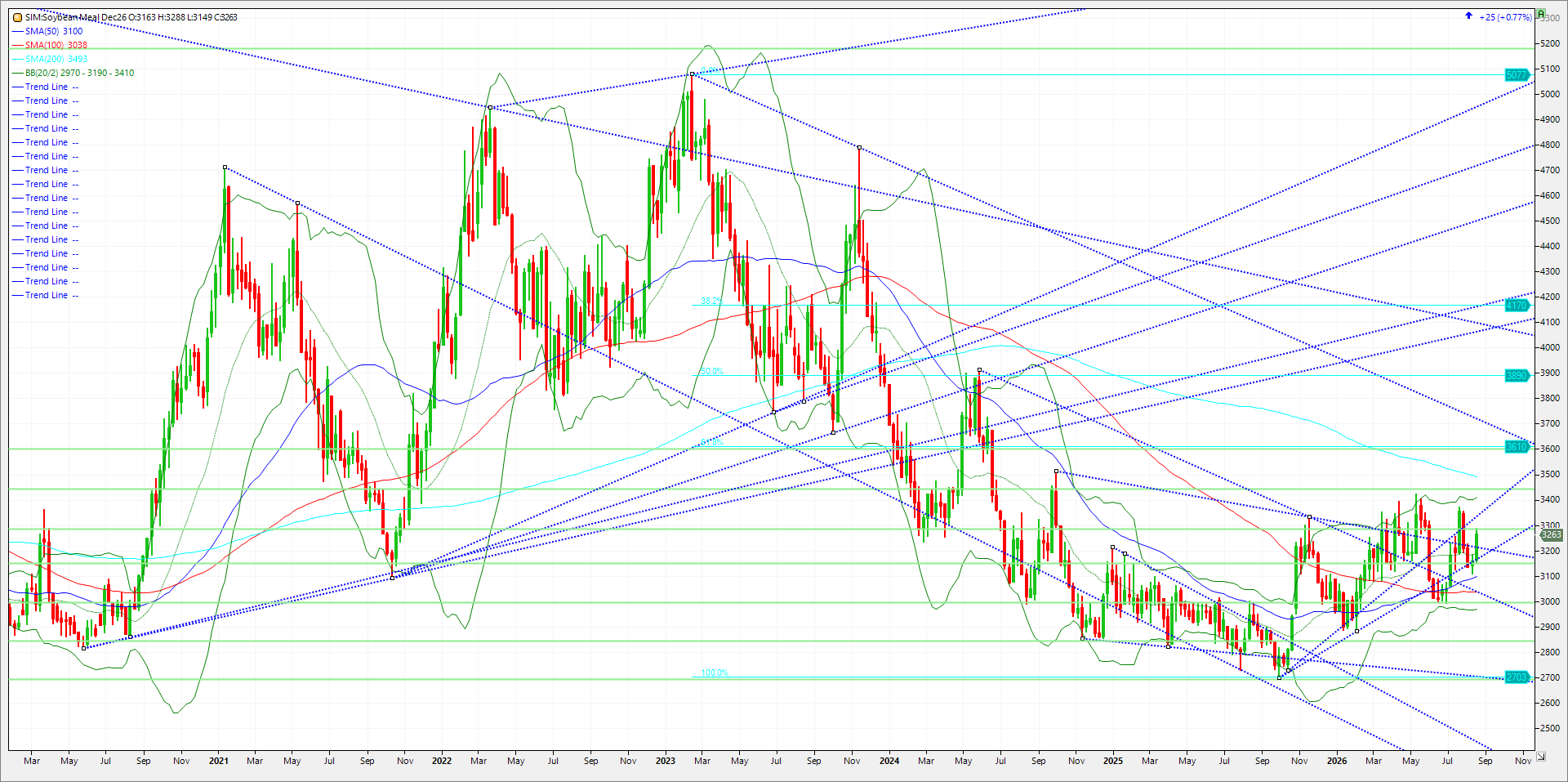Viewport: 1568px width, 782px height.
Task: Toggle the green 'A' auto-scale button
Action: (1541, 15)
